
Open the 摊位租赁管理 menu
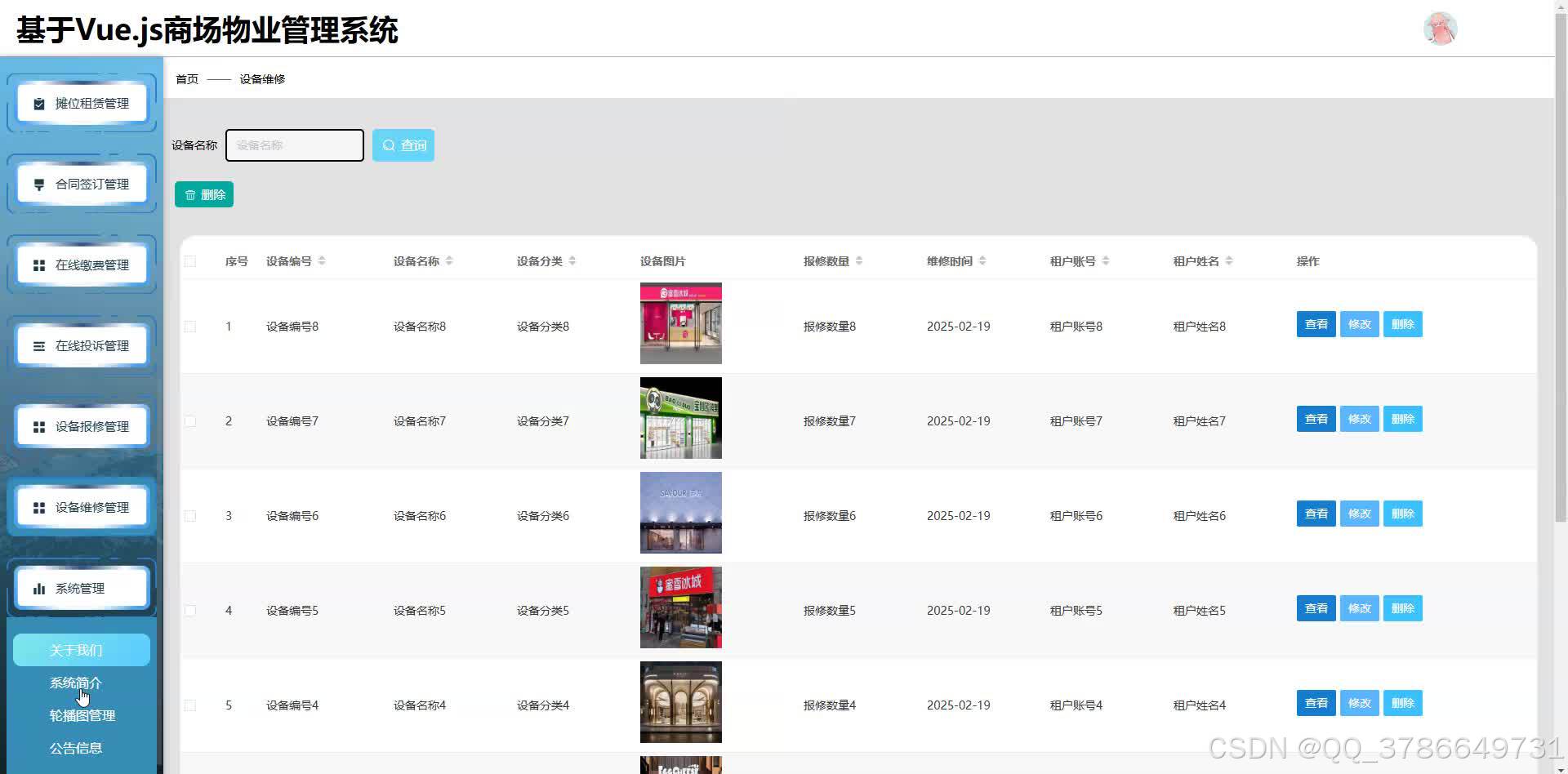point(82,104)
